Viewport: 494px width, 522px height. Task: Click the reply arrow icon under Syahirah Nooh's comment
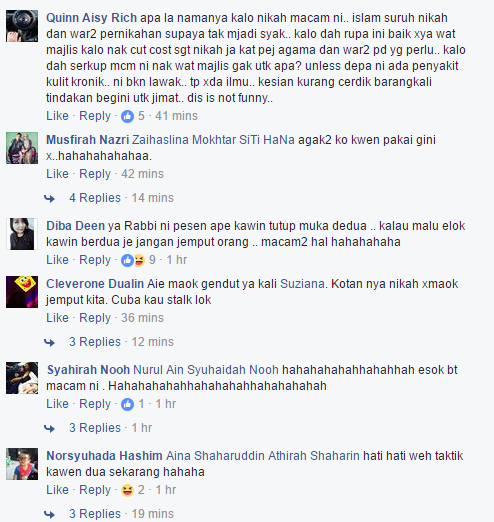pyautogui.click(x=49, y=429)
